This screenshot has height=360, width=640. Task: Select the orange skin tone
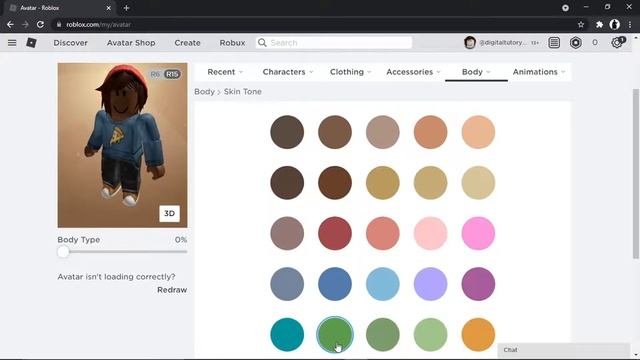(x=478, y=334)
